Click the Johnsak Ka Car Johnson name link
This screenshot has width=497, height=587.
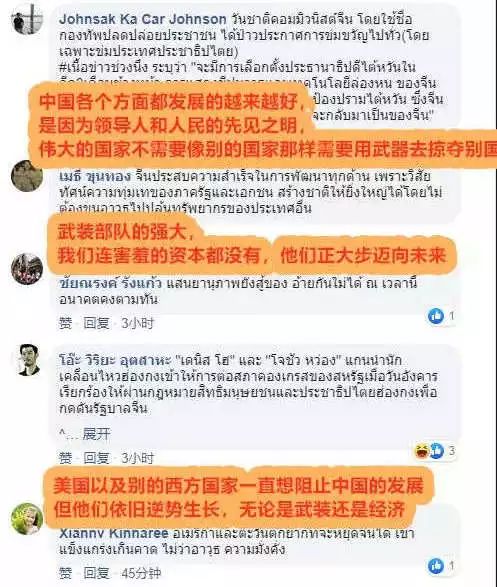[143, 19]
